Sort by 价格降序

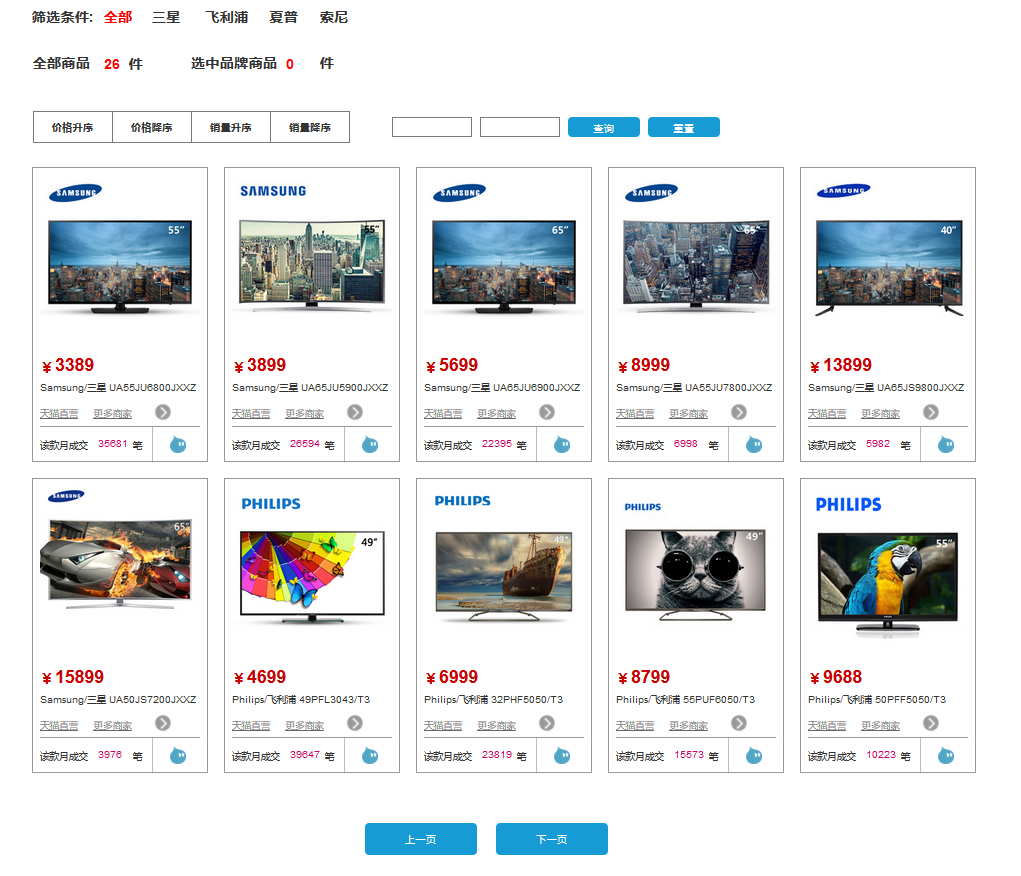click(152, 127)
